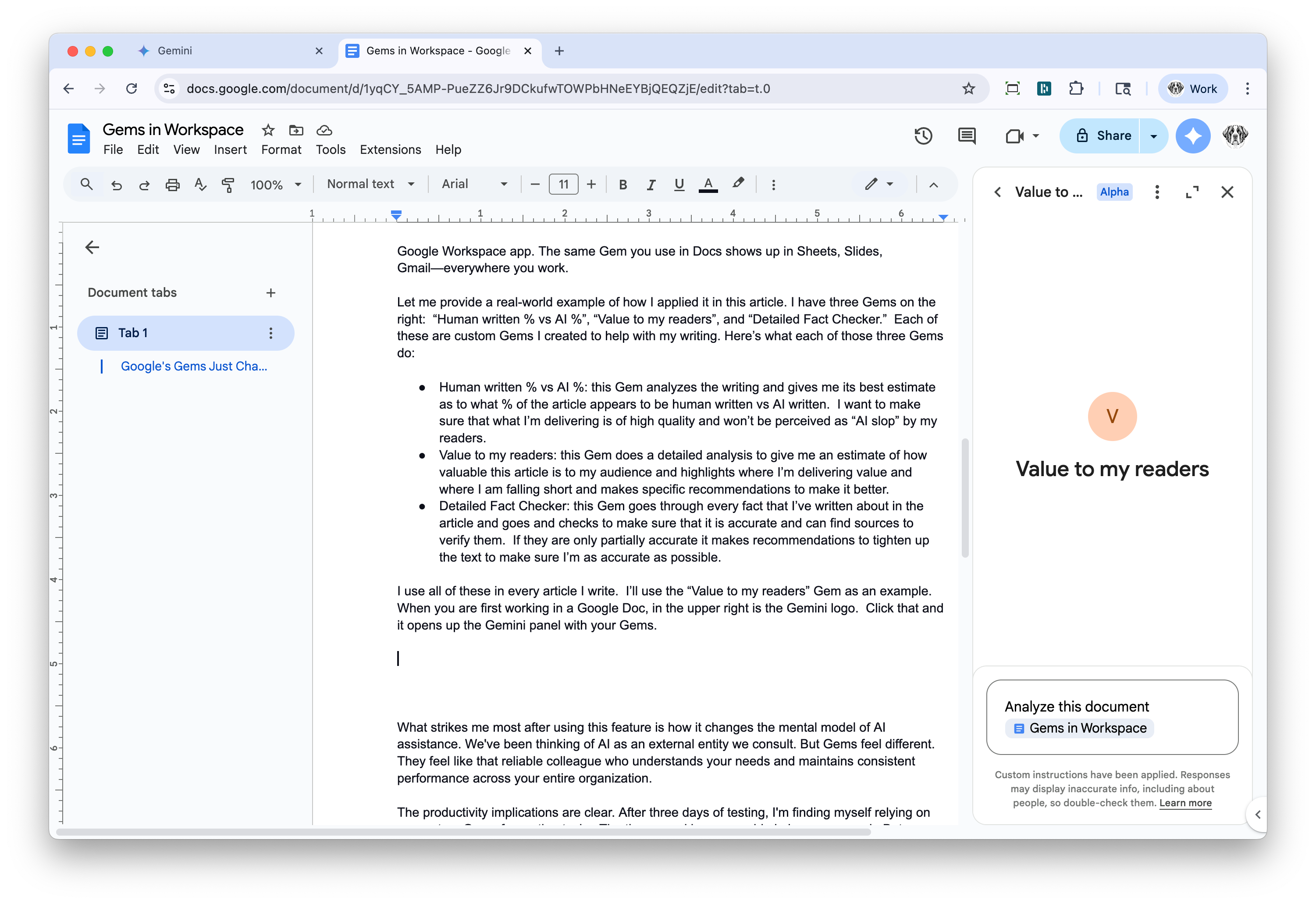
Task: Open the Normal text style dropdown
Action: [x=370, y=184]
